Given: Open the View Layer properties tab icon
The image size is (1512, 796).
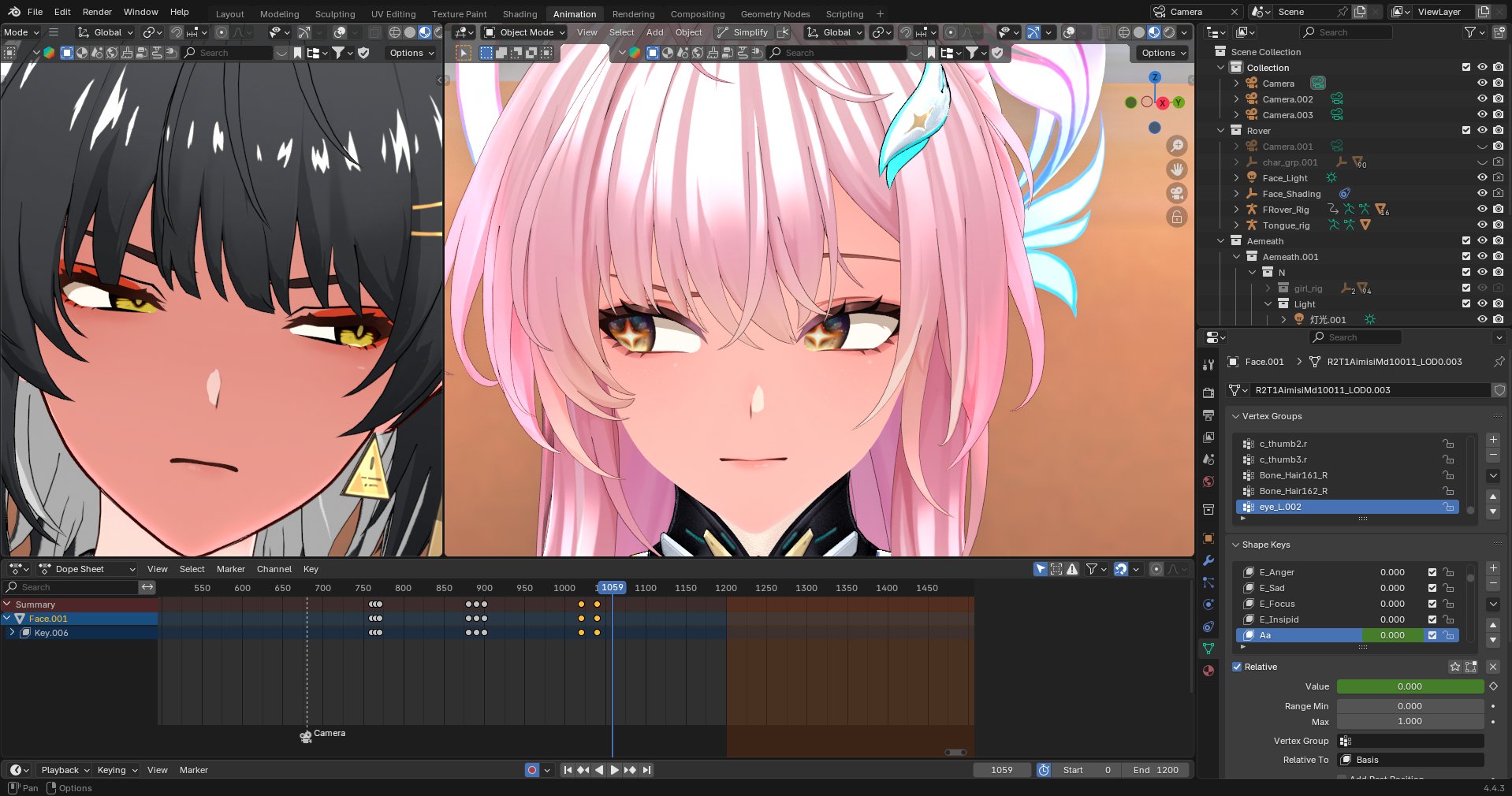Looking at the screenshot, I should pyautogui.click(x=1208, y=437).
